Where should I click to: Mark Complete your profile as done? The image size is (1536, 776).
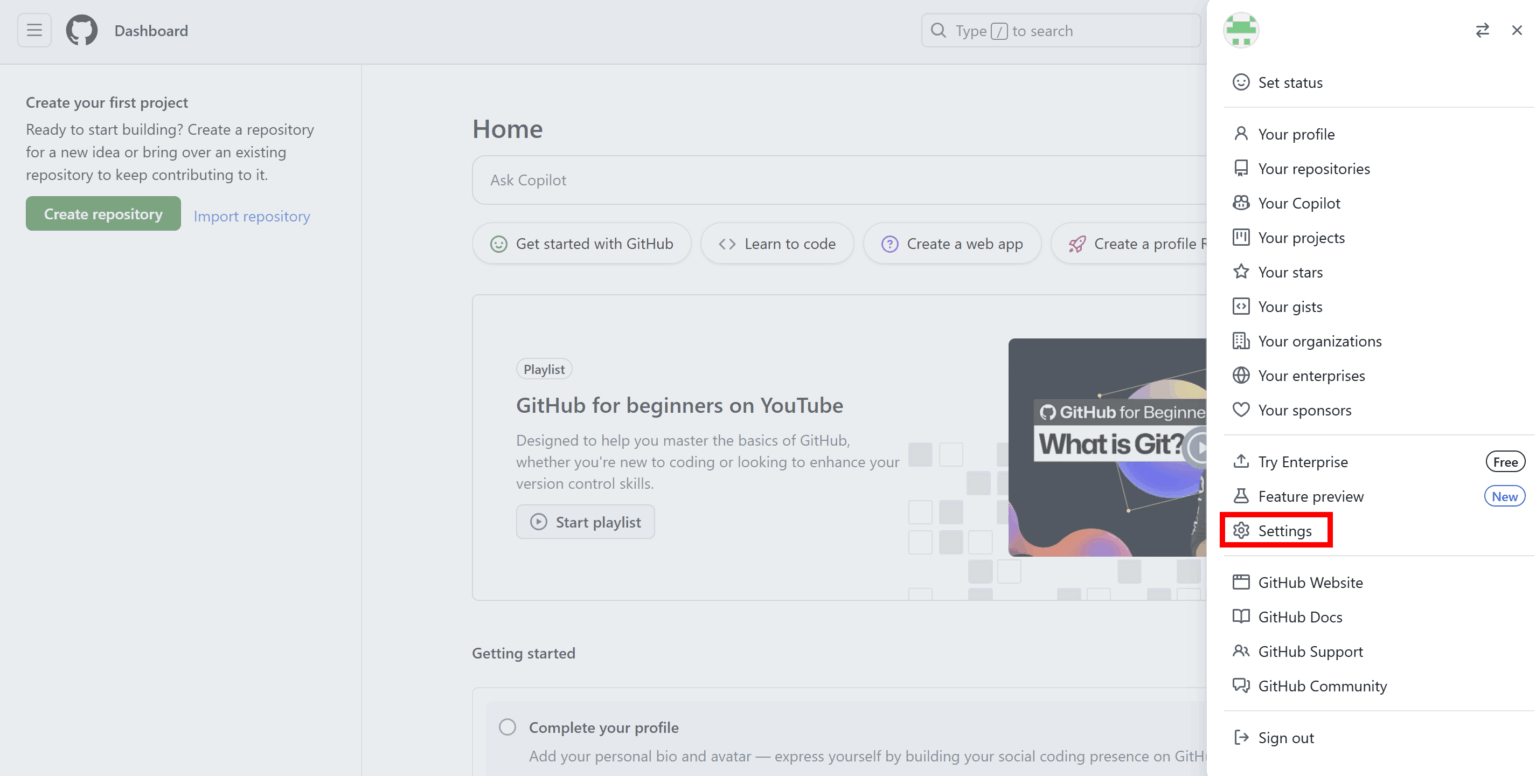coord(507,727)
